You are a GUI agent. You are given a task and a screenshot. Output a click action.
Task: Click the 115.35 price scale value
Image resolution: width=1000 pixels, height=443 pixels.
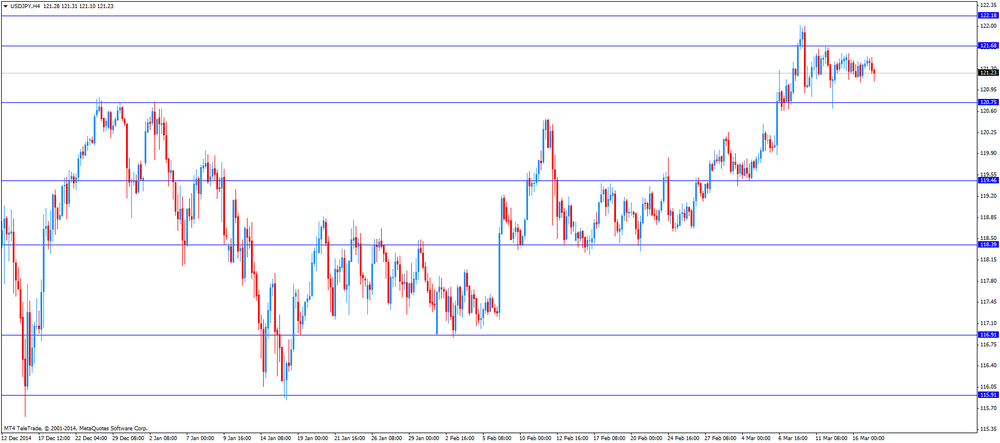pos(988,429)
